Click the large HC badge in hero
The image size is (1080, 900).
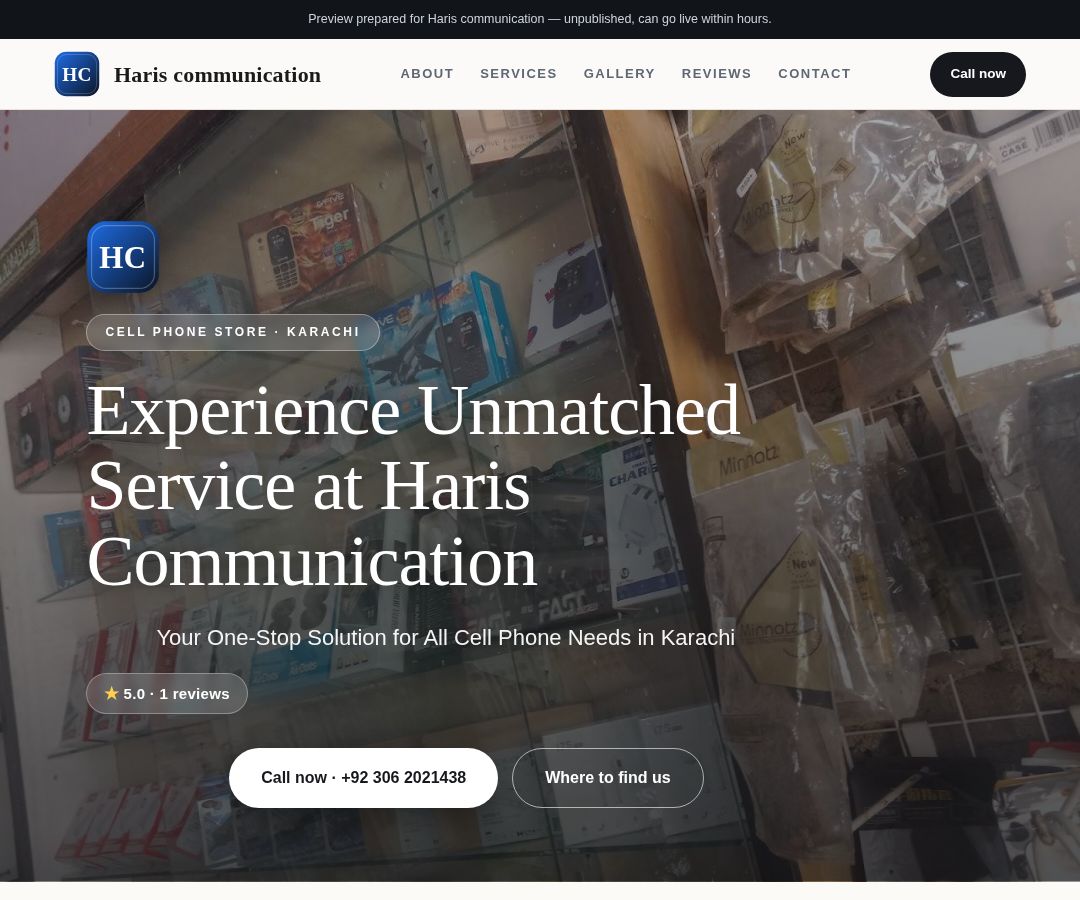point(123,257)
